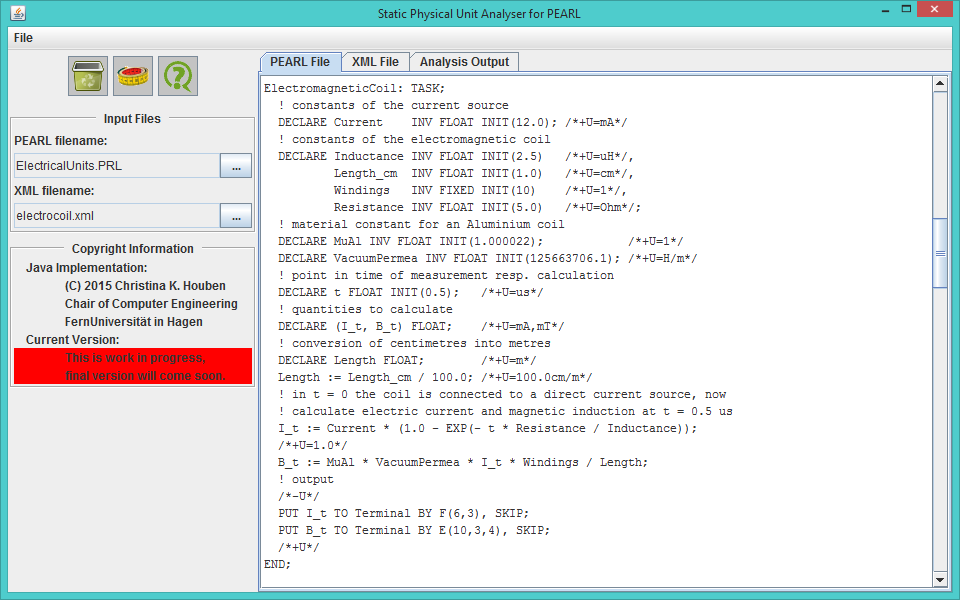Minimize the Static Physical Unit Analyser window

click(884, 9)
